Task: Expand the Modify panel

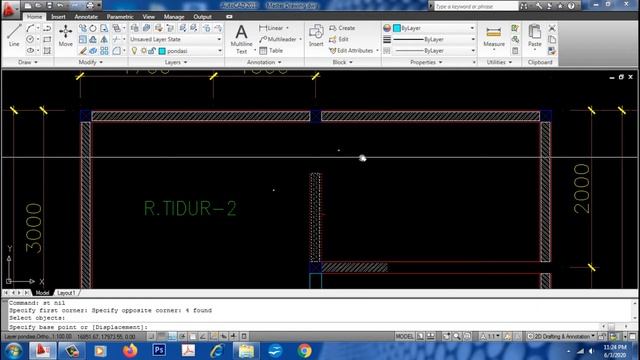Action: pyautogui.click(x=91, y=62)
